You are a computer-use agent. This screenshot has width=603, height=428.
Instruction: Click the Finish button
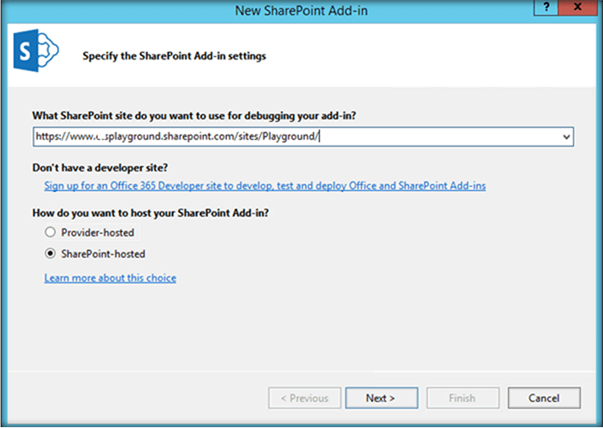461,397
